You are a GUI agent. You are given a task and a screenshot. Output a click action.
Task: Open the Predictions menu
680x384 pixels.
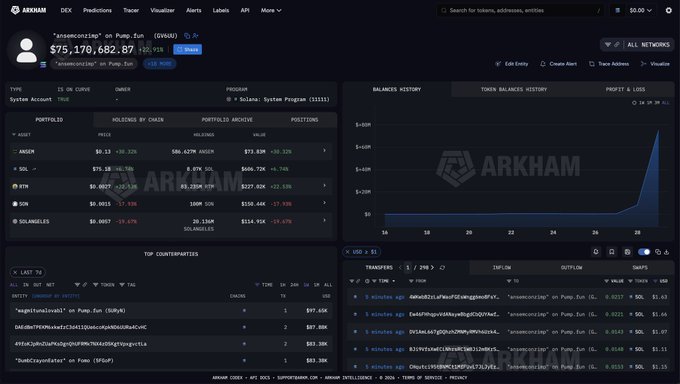pos(98,10)
